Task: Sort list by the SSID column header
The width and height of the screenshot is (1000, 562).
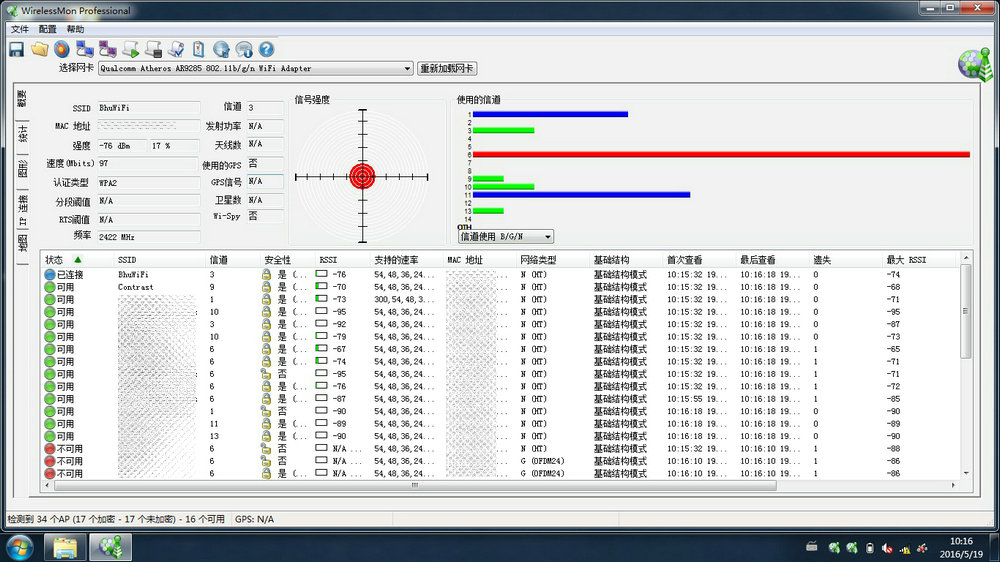Action: tap(159, 260)
